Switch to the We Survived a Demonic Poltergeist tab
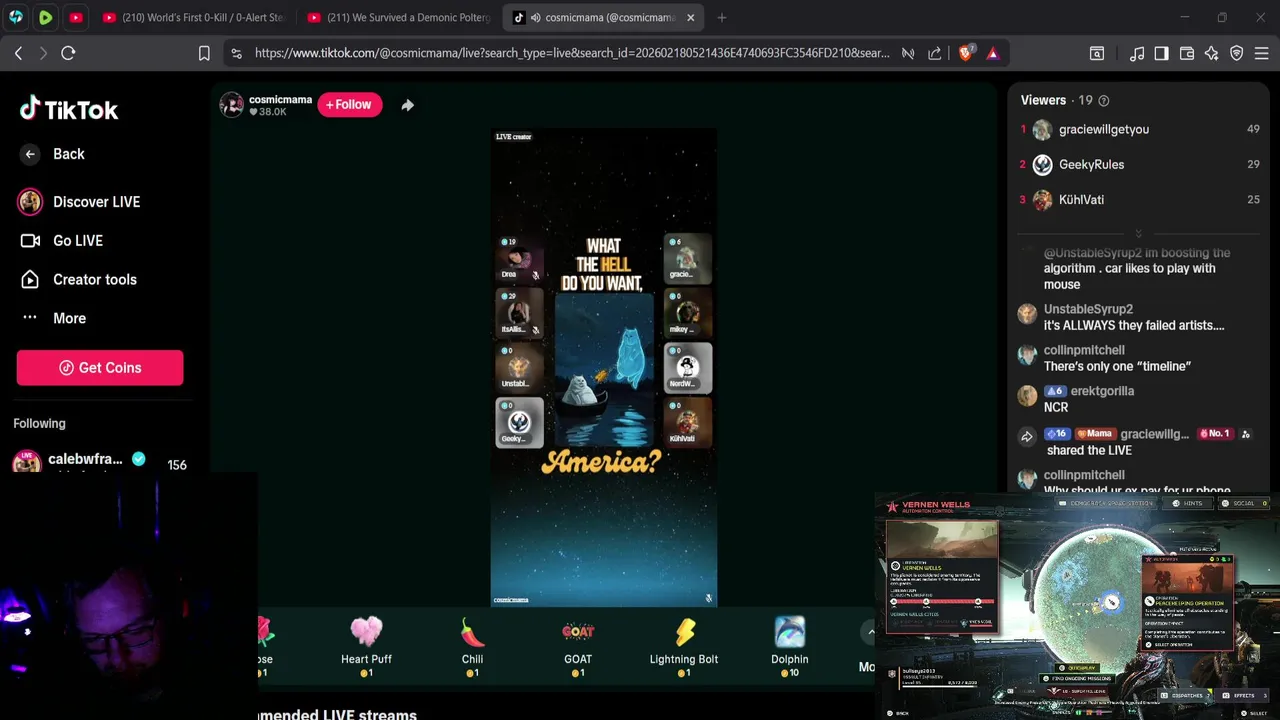Screen dimensions: 1280x720 click(x=400, y=17)
